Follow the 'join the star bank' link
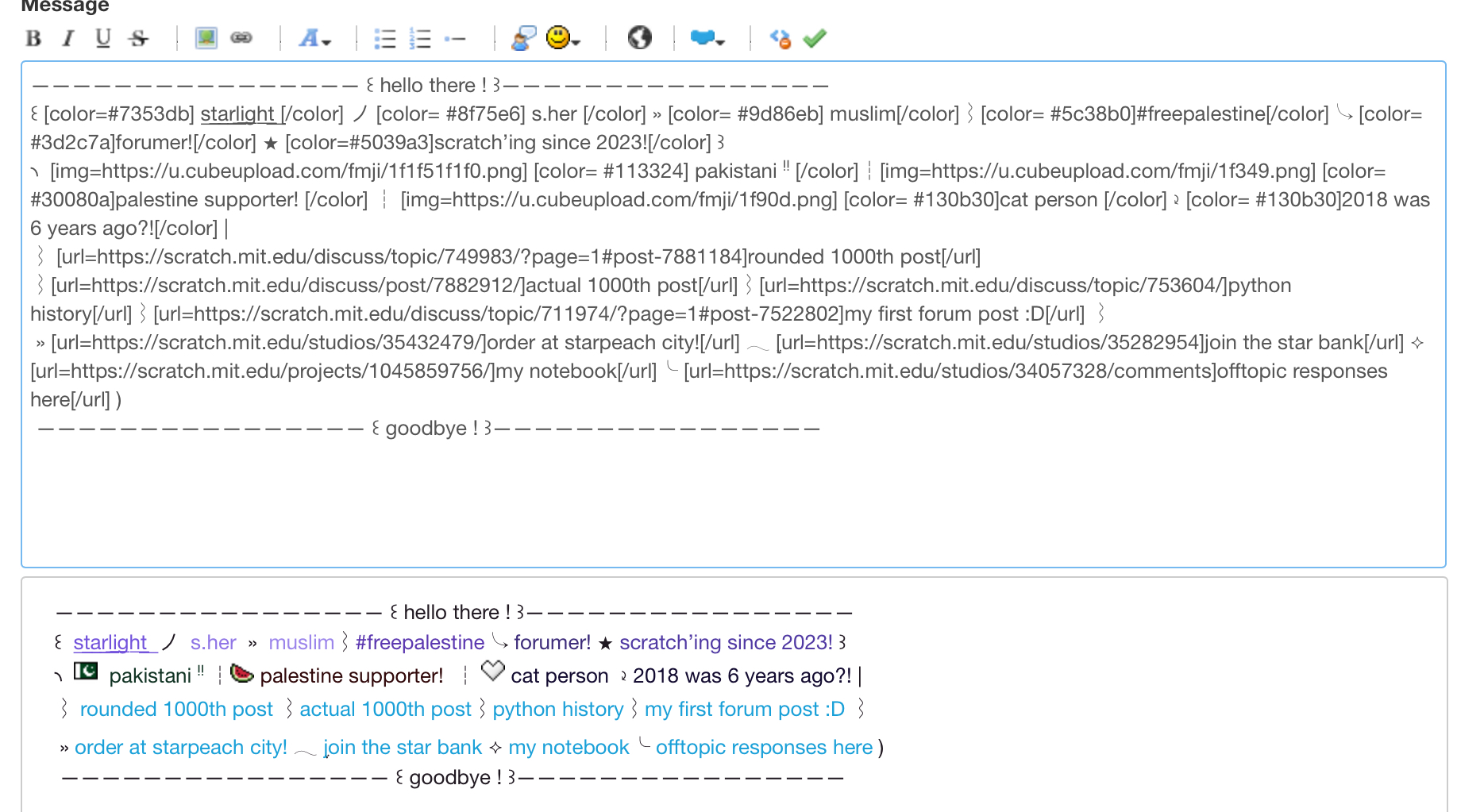This screenshot has height=812, width=1457. pyautogui.click(x=403, y=747)
